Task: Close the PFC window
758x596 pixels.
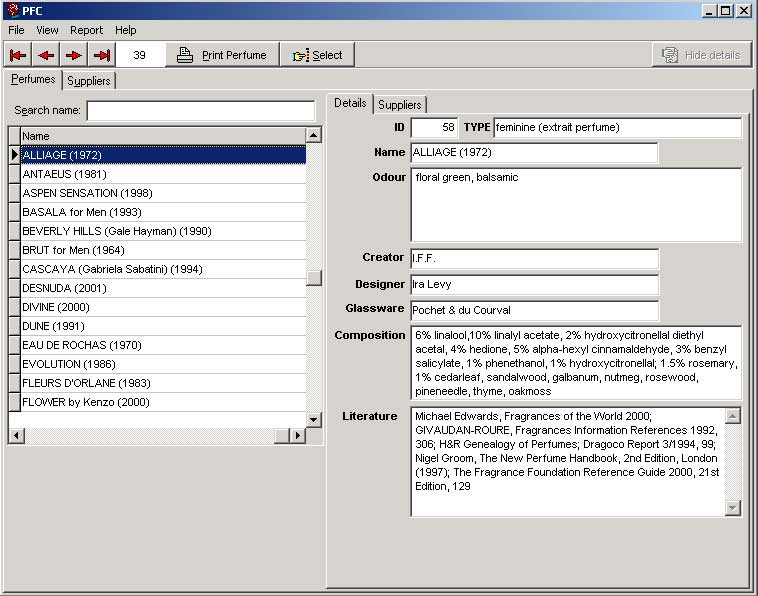Action: [x=743, y=11]
